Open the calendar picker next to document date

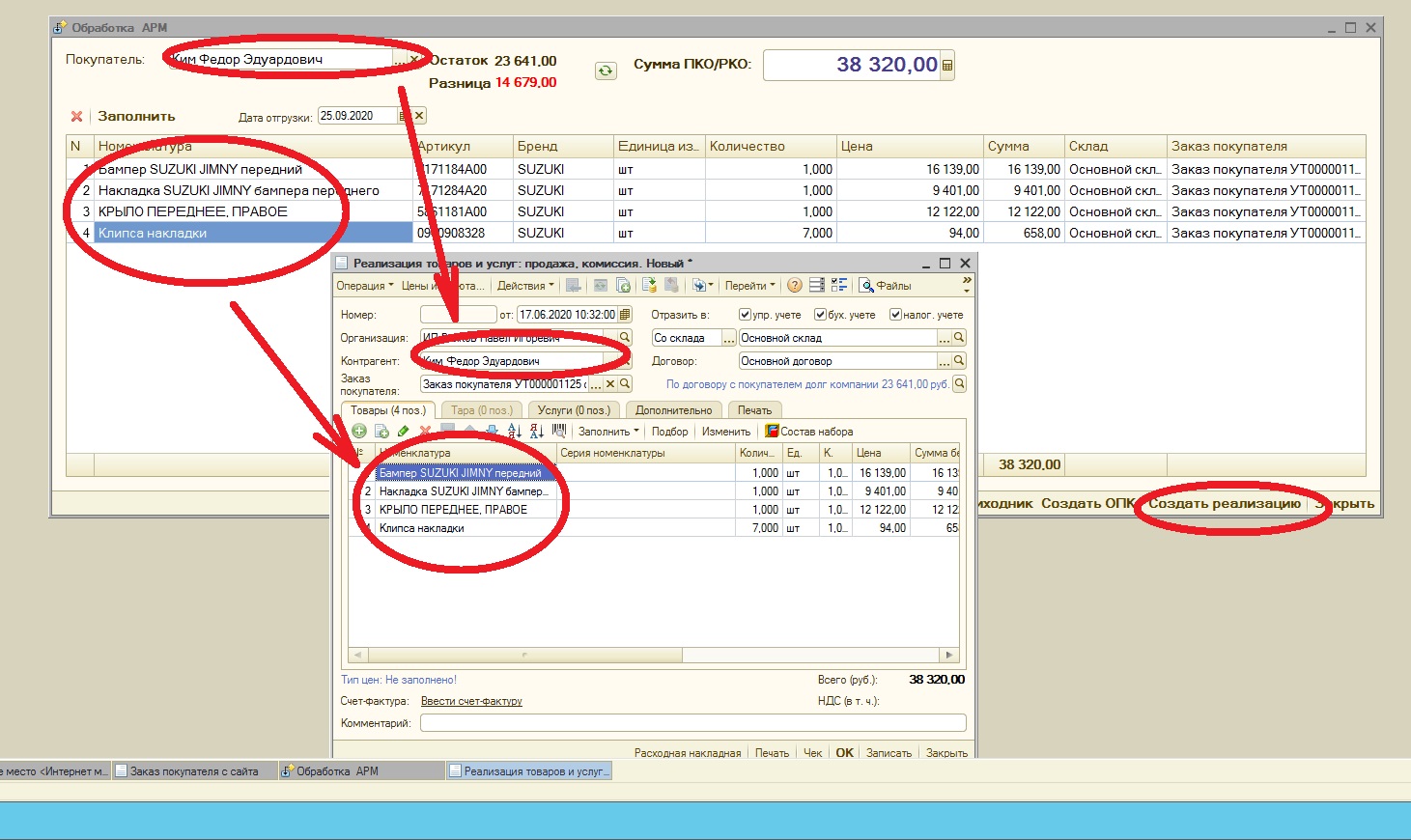[x=625, y=315]
